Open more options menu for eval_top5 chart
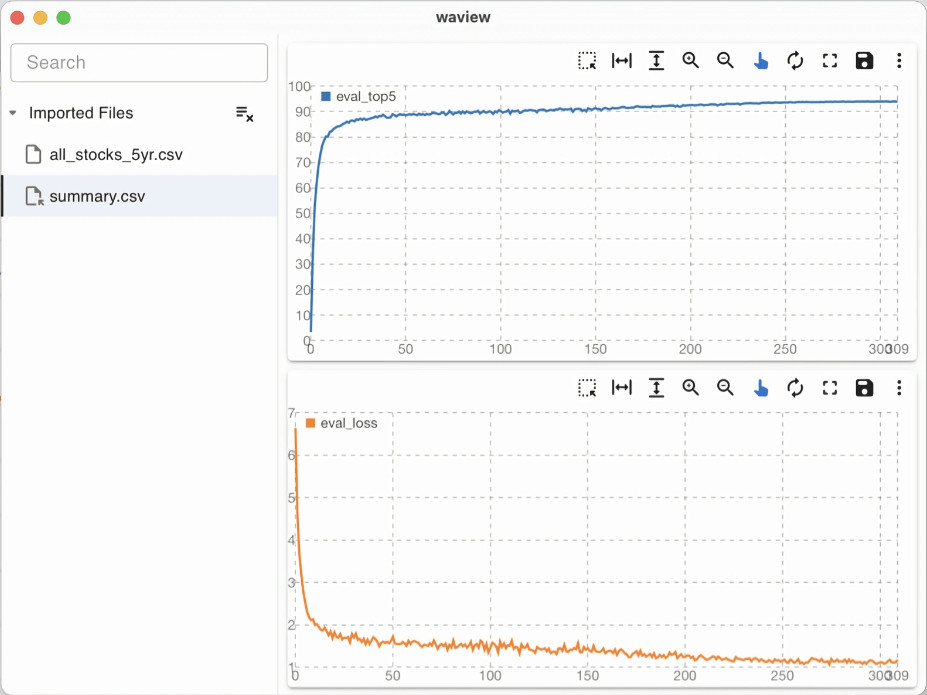927x695 pixels. [x=899, y=61]
